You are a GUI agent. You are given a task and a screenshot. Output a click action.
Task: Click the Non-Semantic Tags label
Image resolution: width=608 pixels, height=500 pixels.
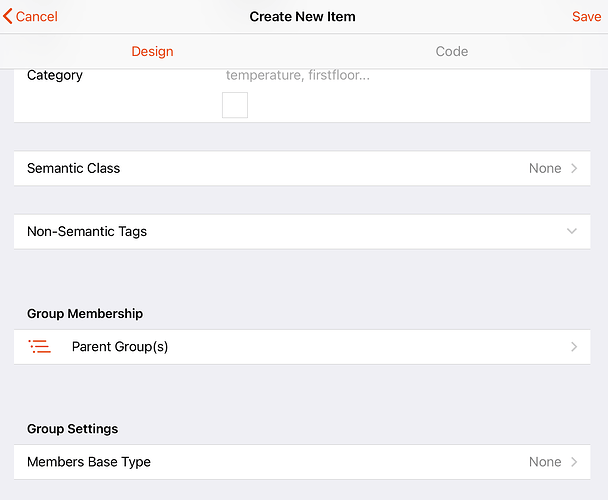pos(87,231)
